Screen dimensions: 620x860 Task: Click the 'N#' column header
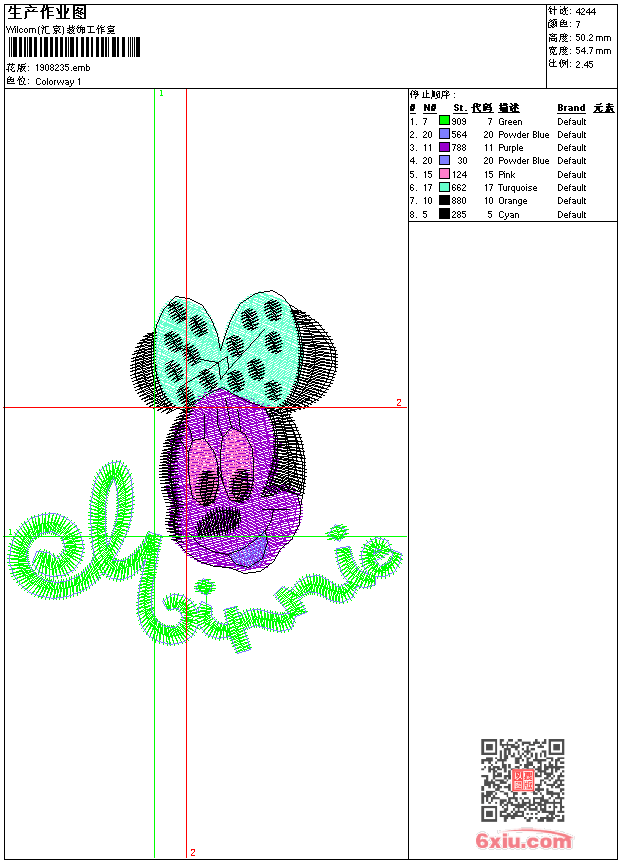[x=430, y=108]
